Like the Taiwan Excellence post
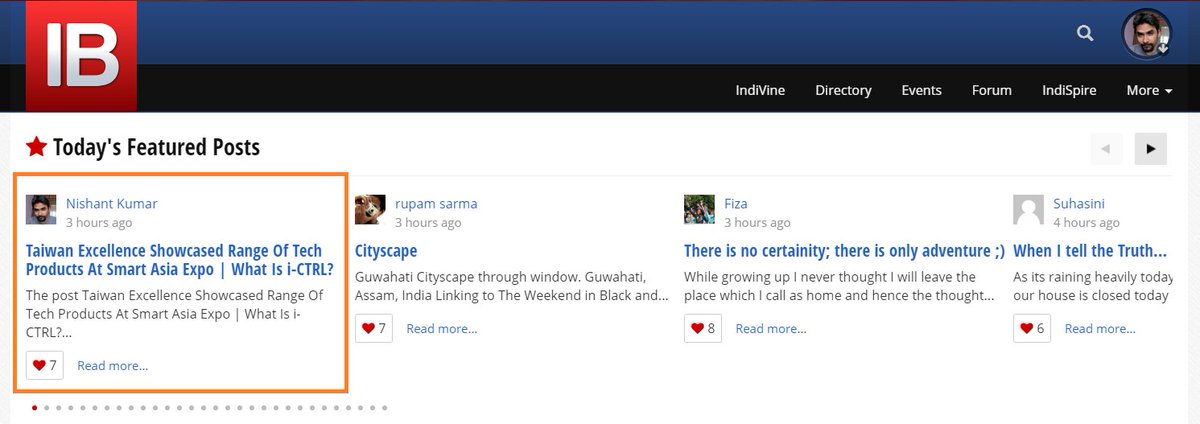 point(45,365)
